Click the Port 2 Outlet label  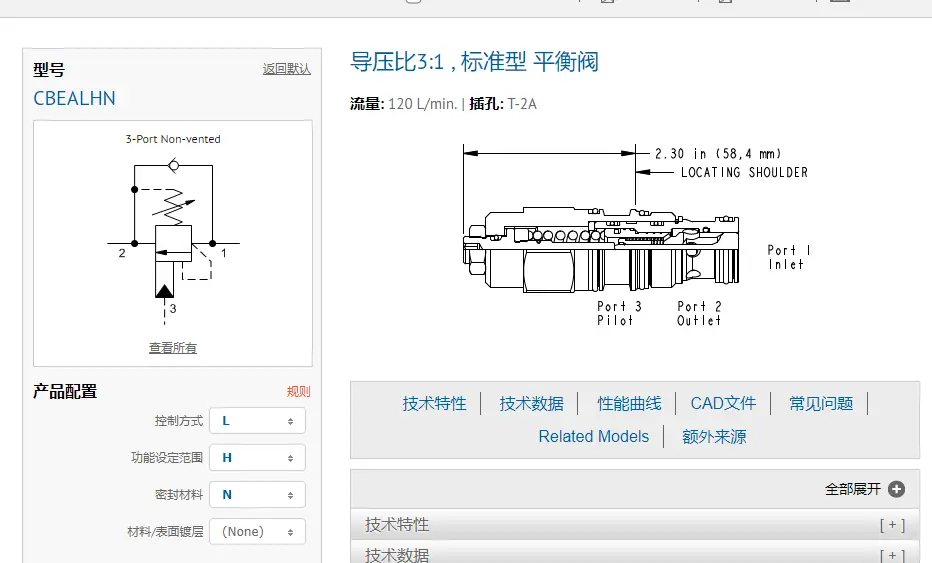[x=699, y=313]
